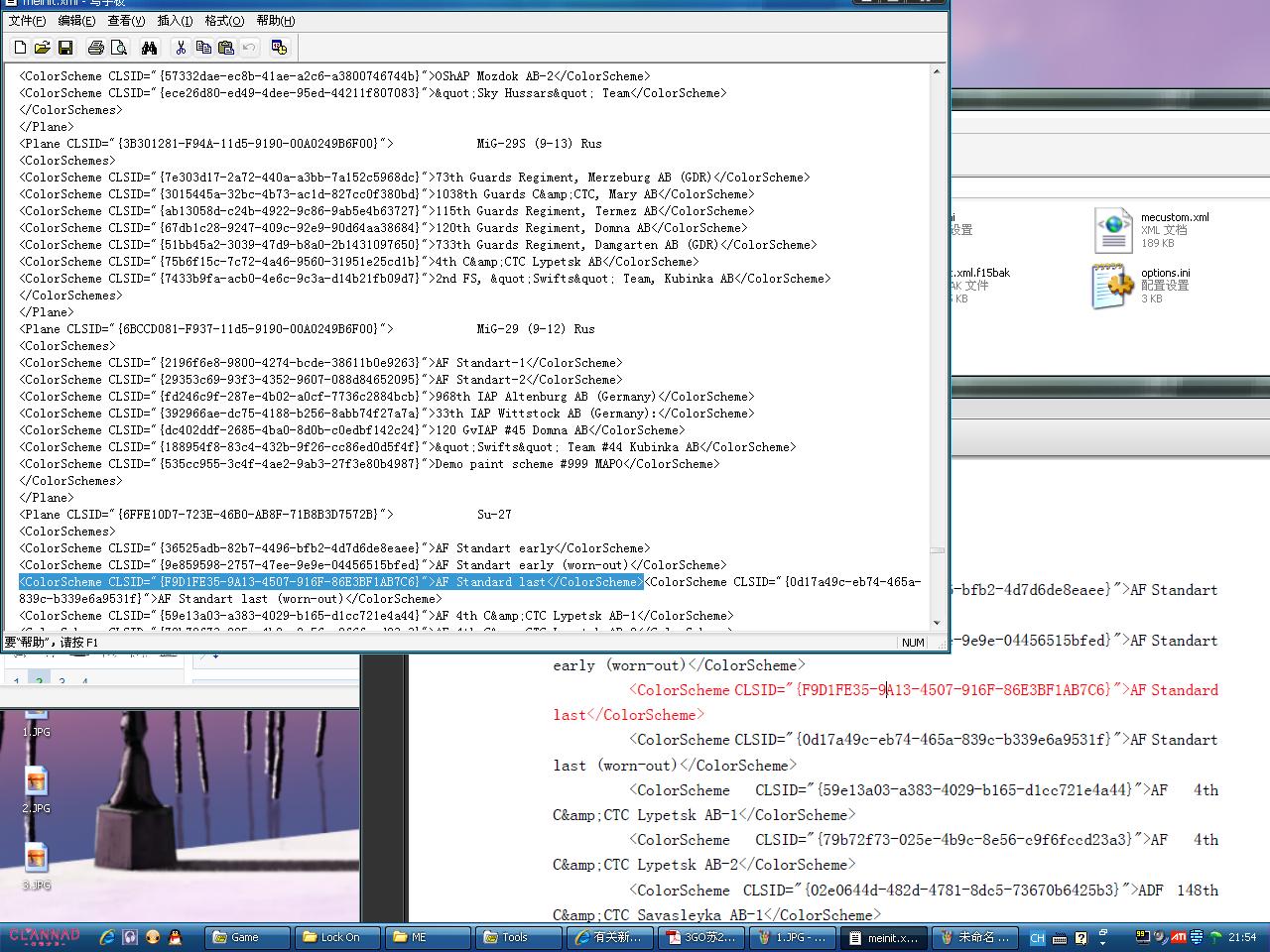Select the 2.JPG desktop file icon
The image size is (1270, 952).
36,780
